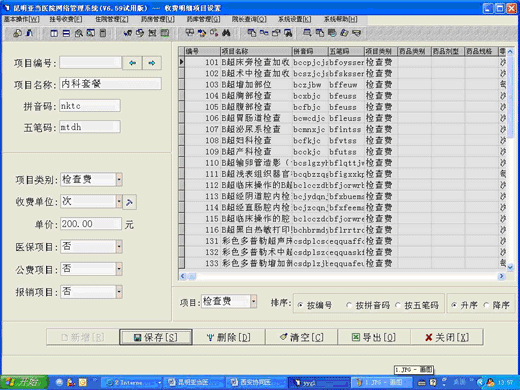Open the 收费单位 dropdown
The image size is (520, 390).
click(119, 201)
